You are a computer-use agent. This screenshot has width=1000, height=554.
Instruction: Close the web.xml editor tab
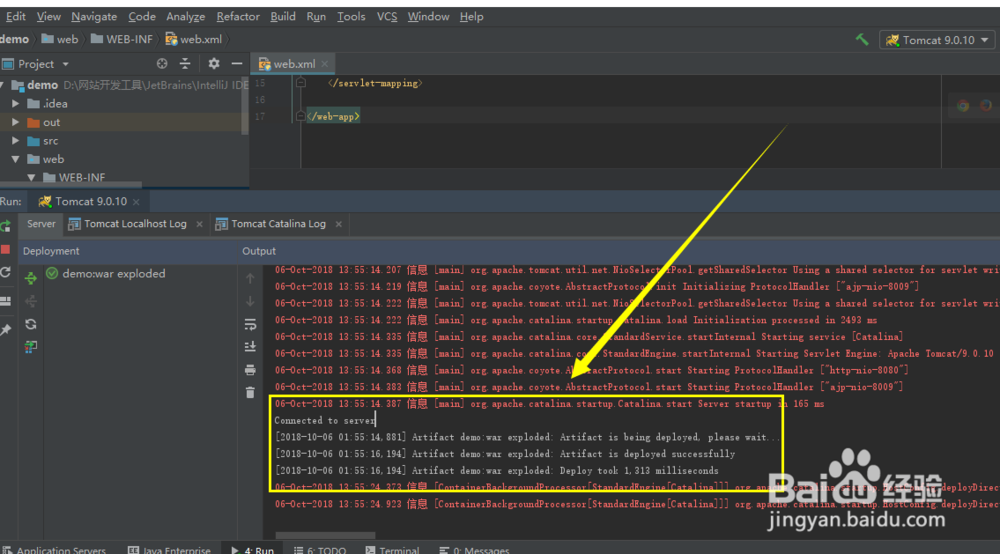click(325, 64)
